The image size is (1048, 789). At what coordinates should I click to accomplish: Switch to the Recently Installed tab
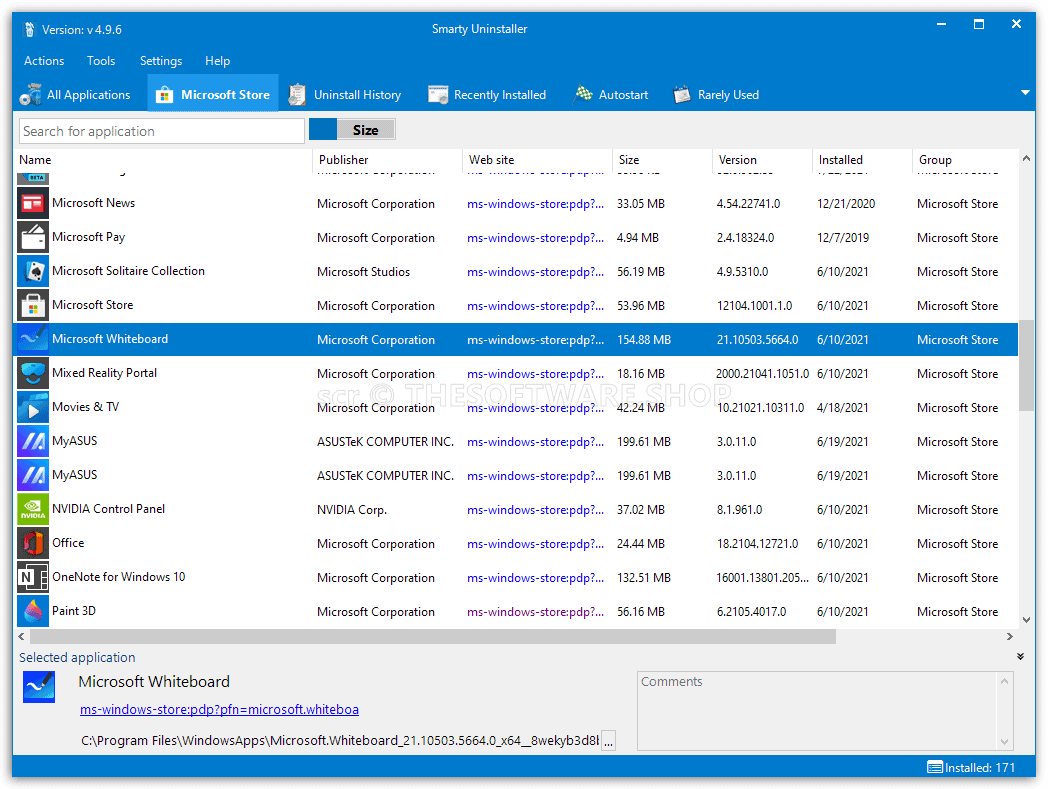coord(487,95)
